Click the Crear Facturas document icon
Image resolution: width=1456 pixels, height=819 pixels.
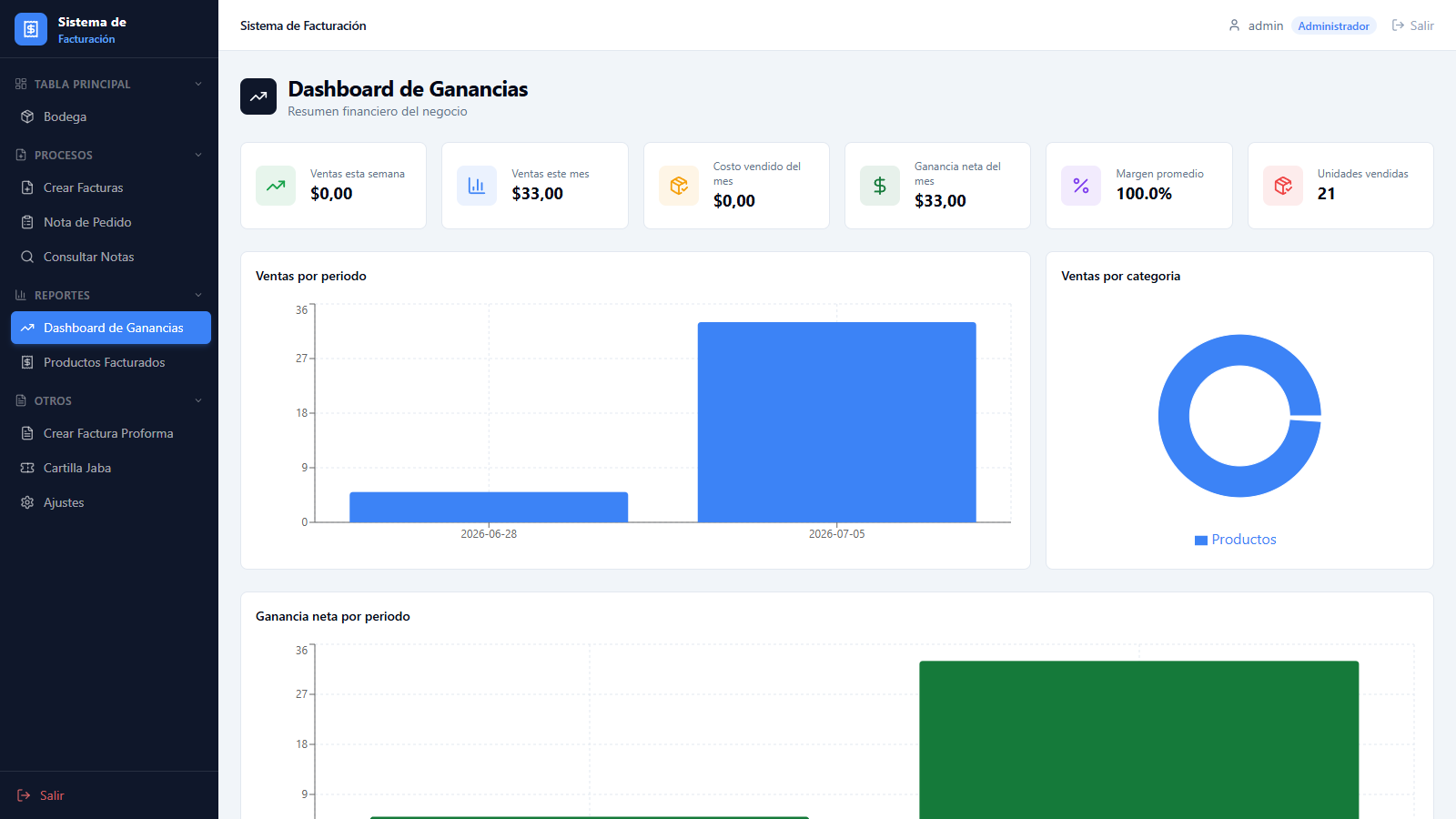[27, 187]
